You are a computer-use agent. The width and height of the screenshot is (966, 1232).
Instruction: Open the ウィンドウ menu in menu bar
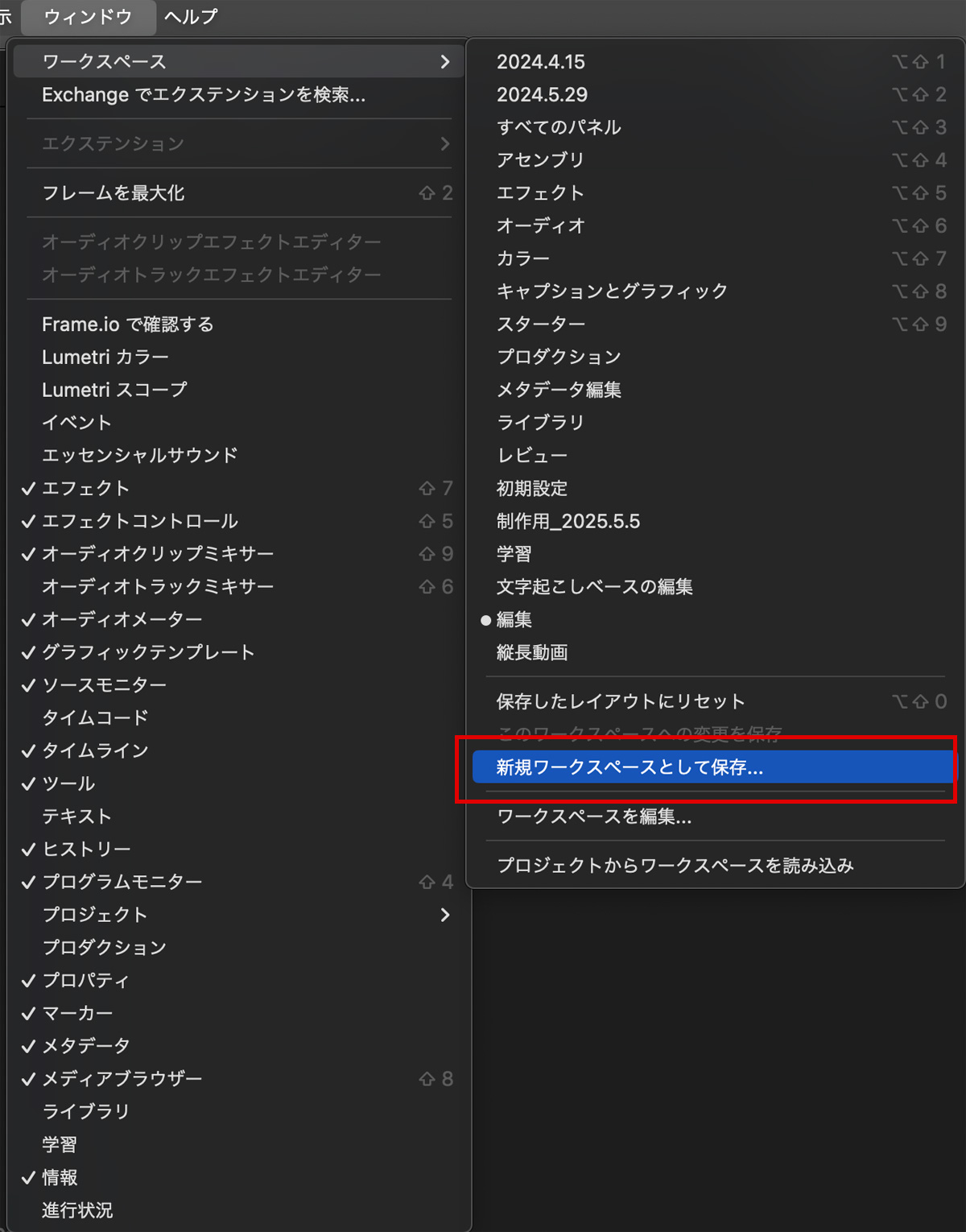point(87,17)
